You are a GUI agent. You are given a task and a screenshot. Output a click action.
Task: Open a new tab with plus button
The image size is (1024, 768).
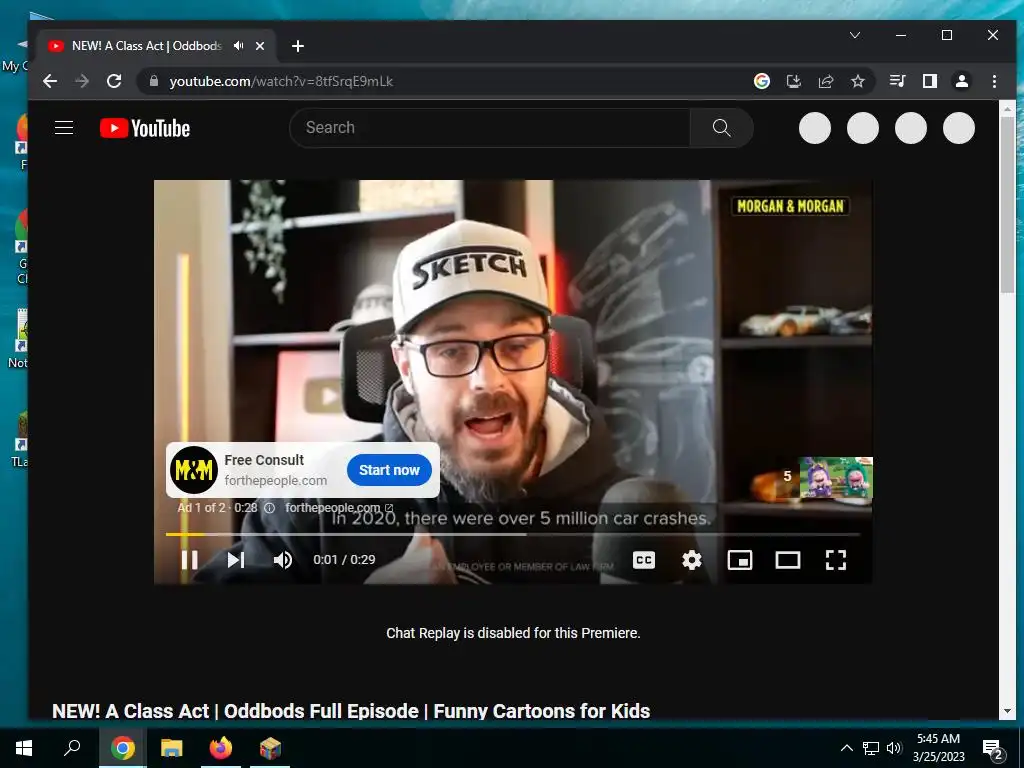pos(298,46)
